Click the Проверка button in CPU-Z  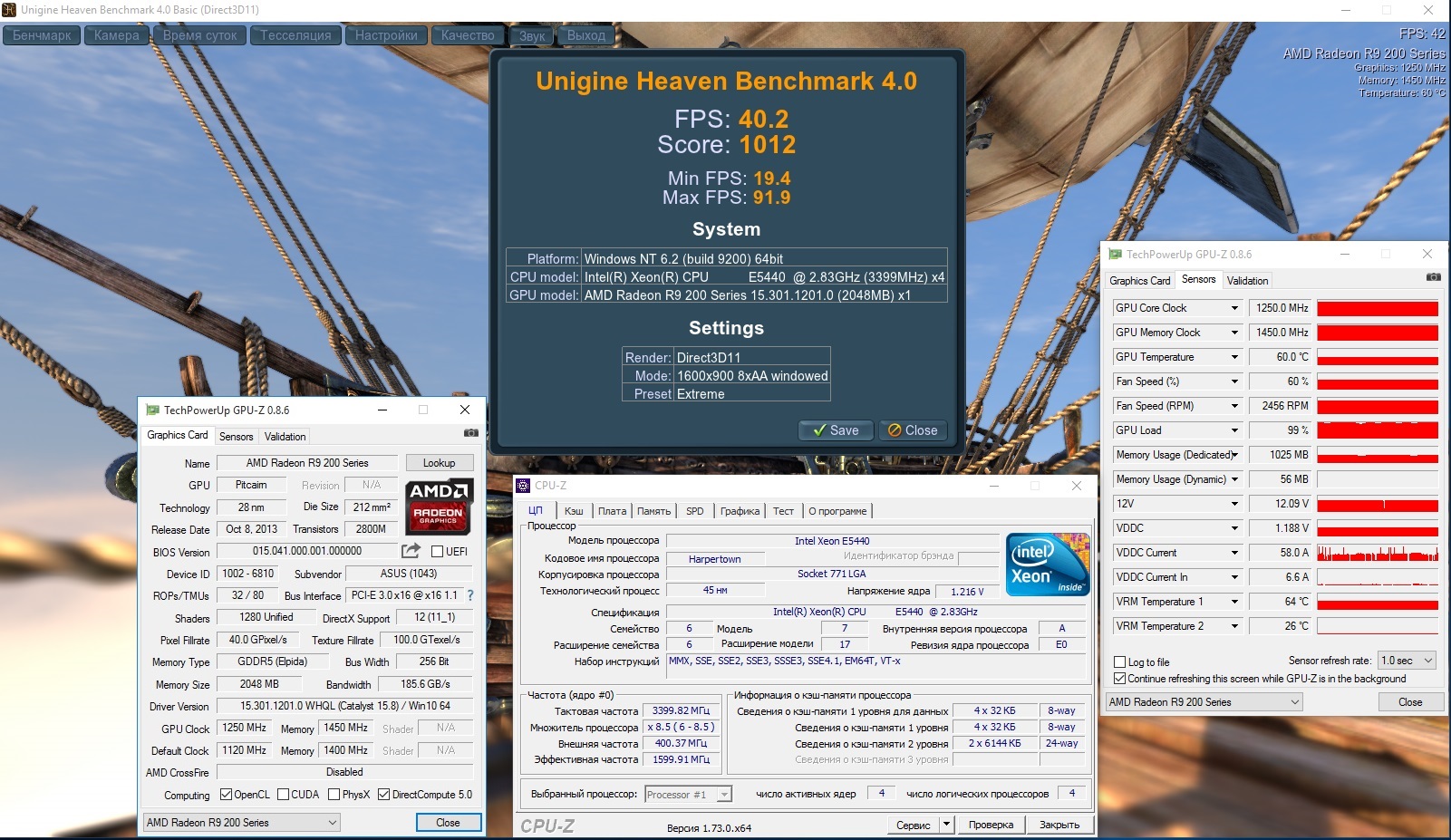(991, 825)
